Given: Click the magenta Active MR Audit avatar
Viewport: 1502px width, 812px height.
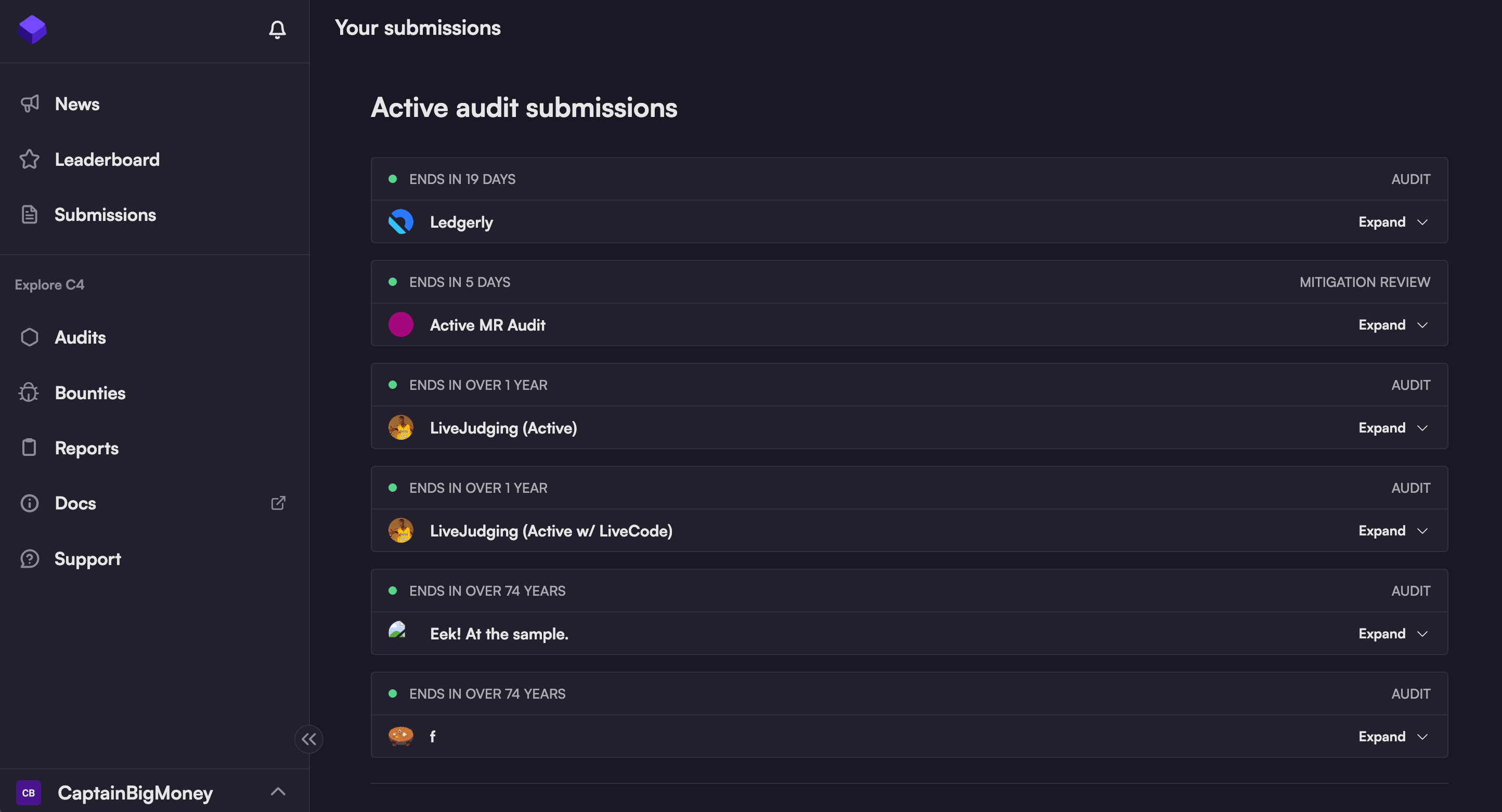Looking at the screenshot, I should 400,325.
